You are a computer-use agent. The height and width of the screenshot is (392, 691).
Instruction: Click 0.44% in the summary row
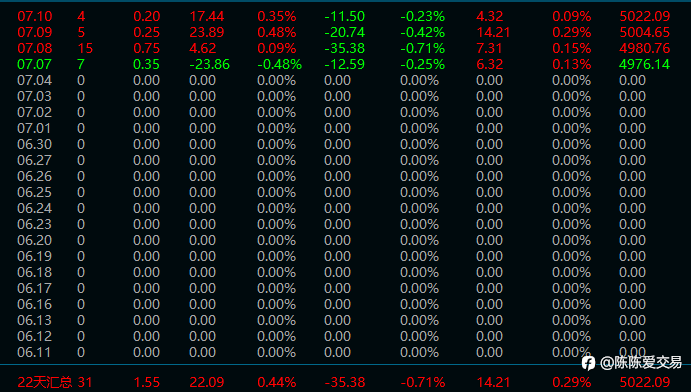(277, 382)
